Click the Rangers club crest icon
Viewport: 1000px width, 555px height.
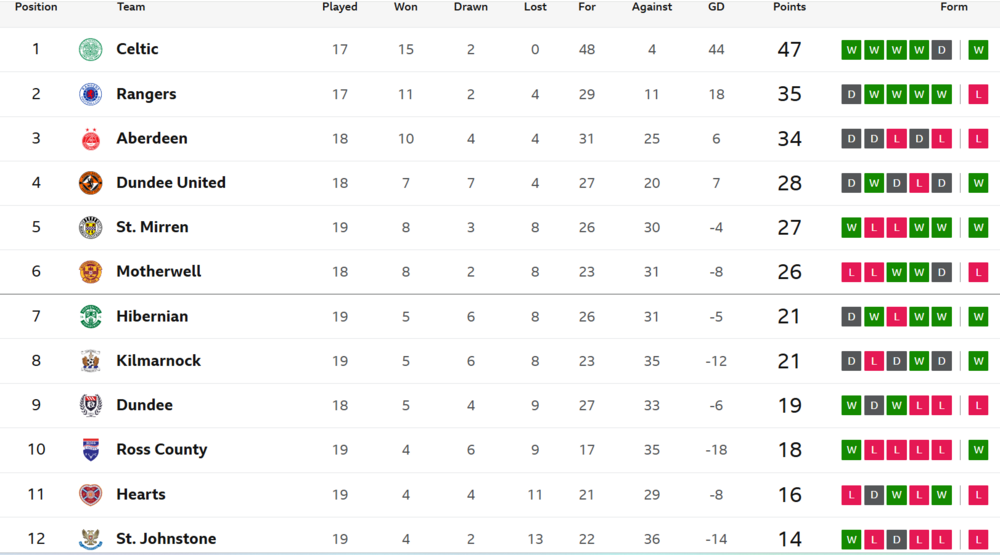coord(91,94)
